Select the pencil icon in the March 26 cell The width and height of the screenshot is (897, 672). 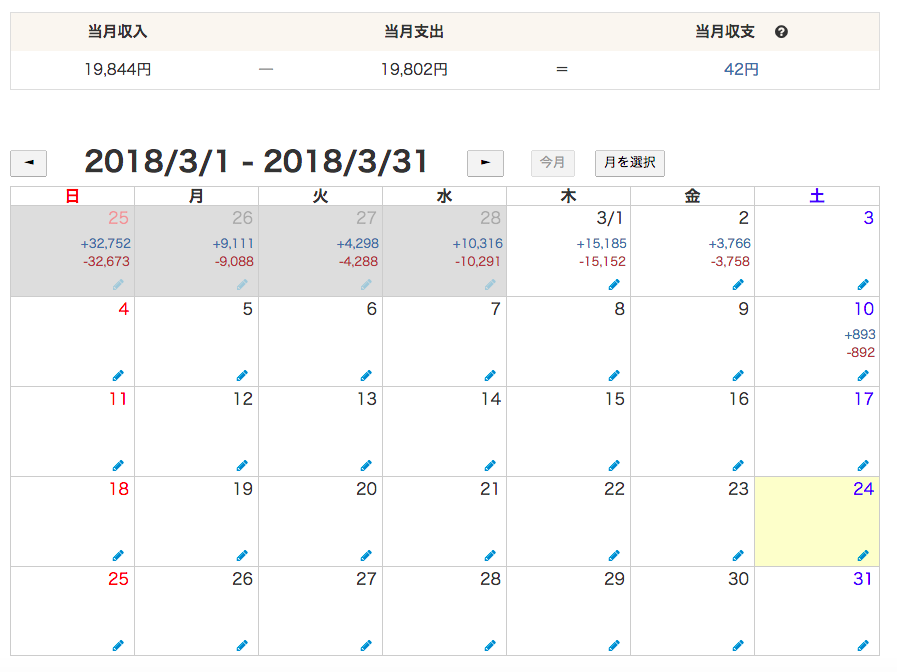point(242,646)
